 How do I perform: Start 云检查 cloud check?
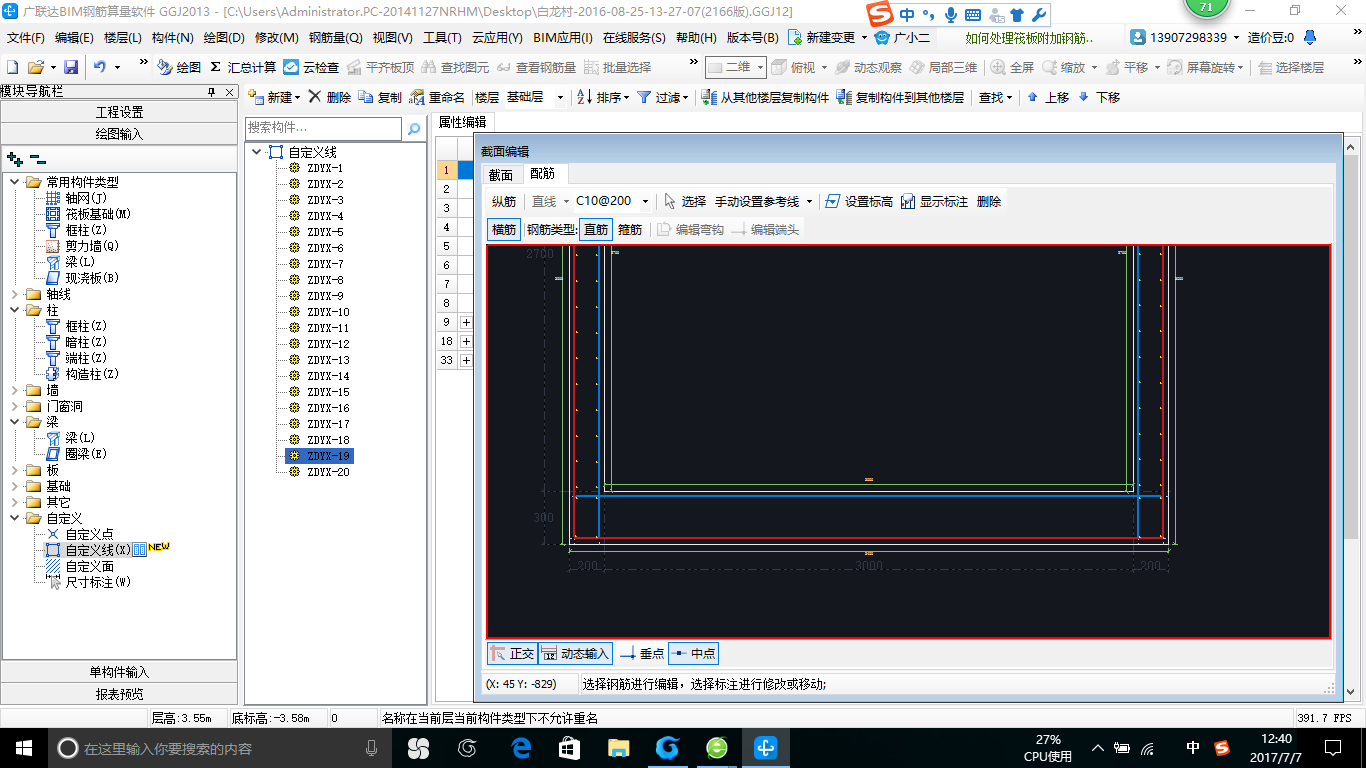tap(311, 67)
